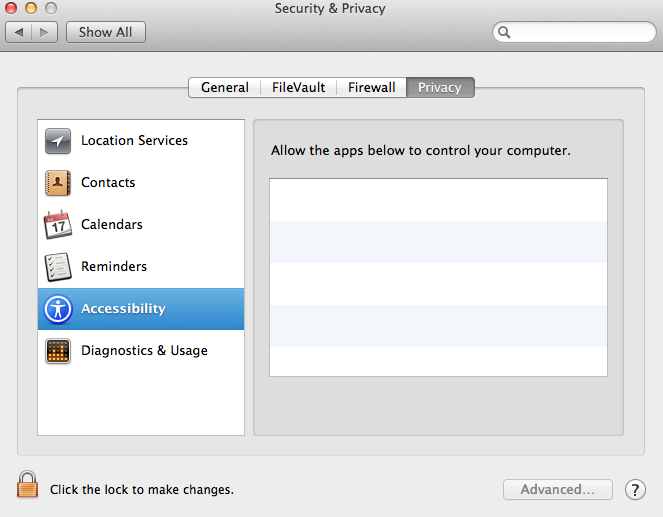Image resolution: width=663 pixels, height=517 pixels.
Task: Go forward with the right arrow button
Action: tap(44, 32)
